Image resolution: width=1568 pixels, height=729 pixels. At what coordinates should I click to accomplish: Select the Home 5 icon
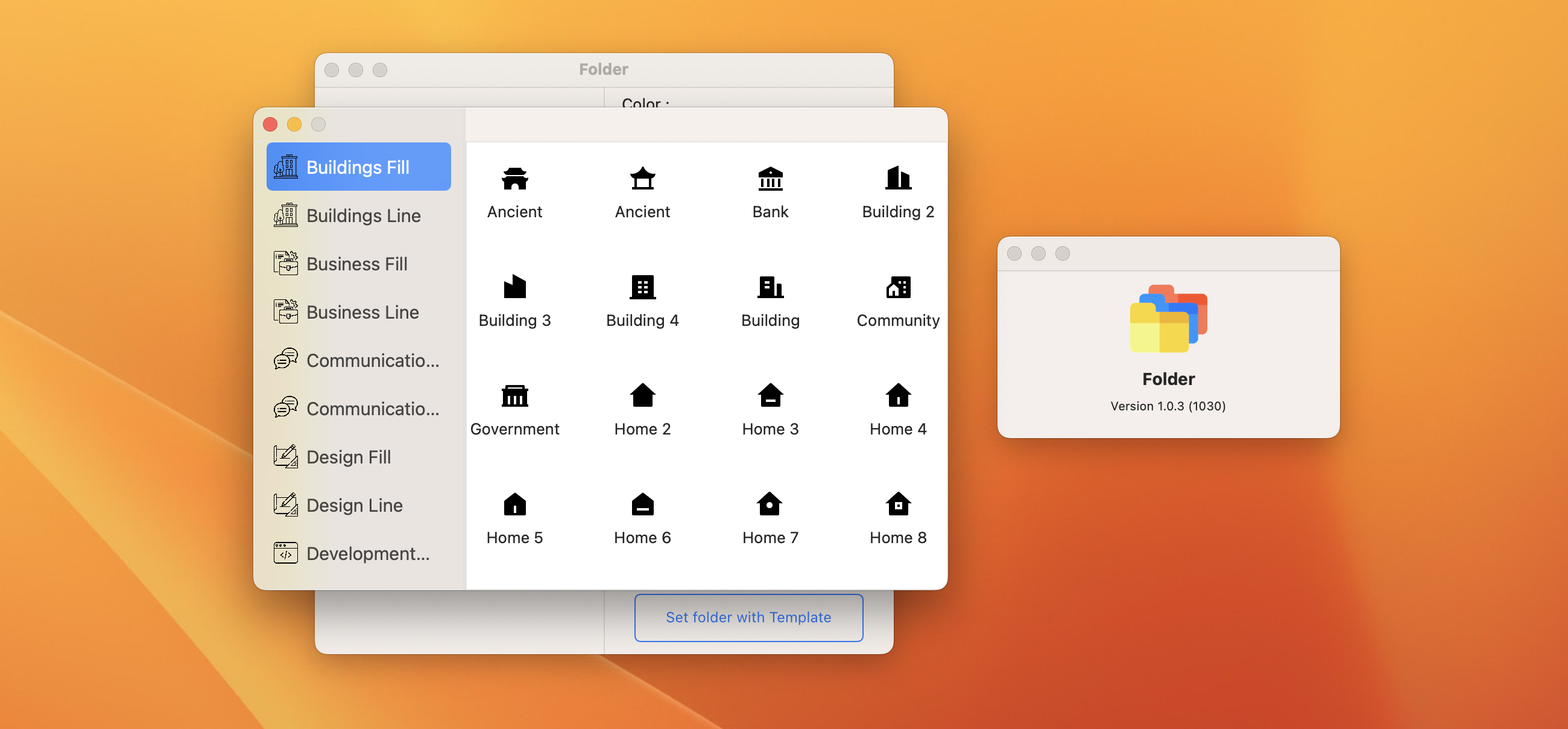click(514, 505)
